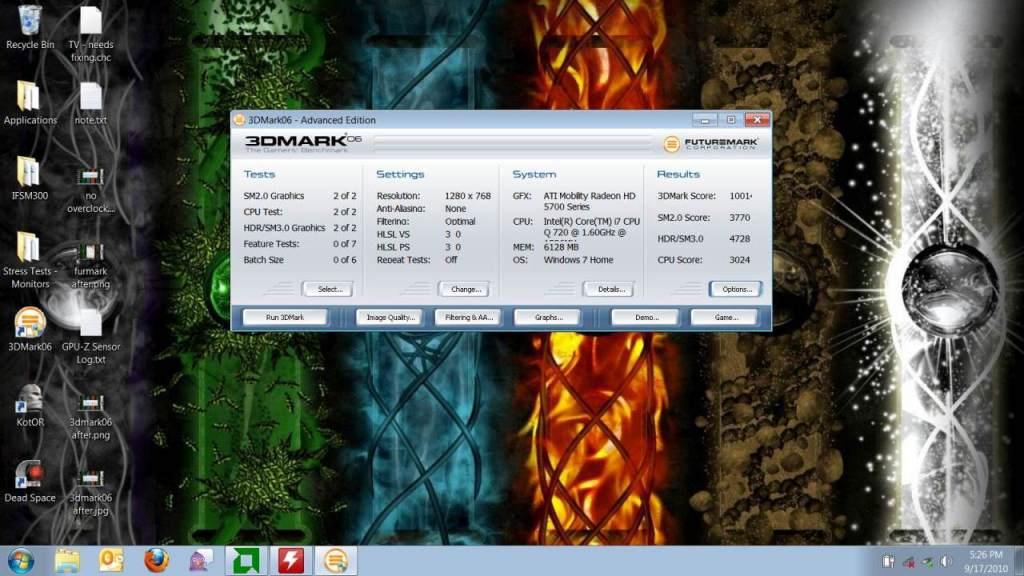Open system Details... button
Image resolution: width=1024 pixels, height=576 pixels.
(x=608, y=289)
